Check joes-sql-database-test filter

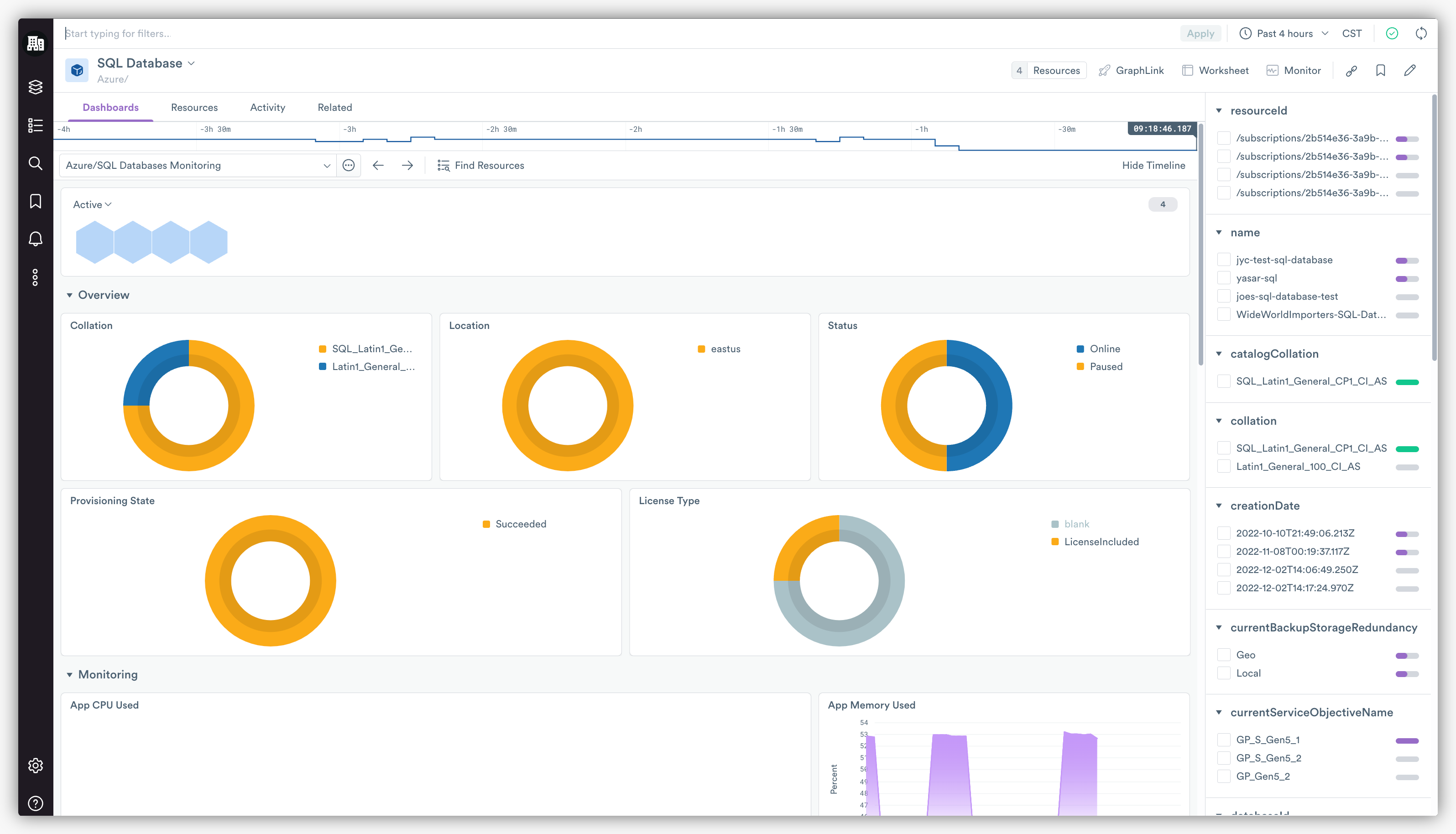1223,297
